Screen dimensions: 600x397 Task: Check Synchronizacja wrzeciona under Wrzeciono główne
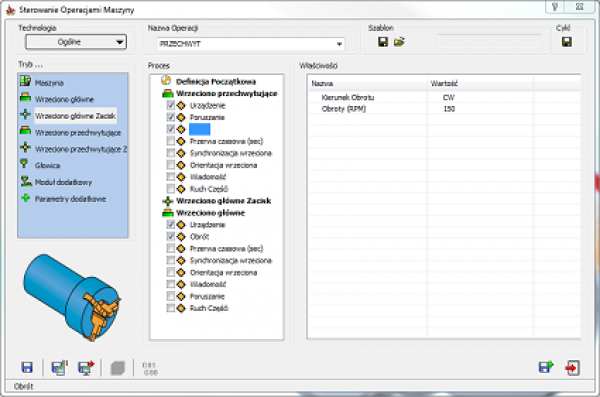[171, 260]
